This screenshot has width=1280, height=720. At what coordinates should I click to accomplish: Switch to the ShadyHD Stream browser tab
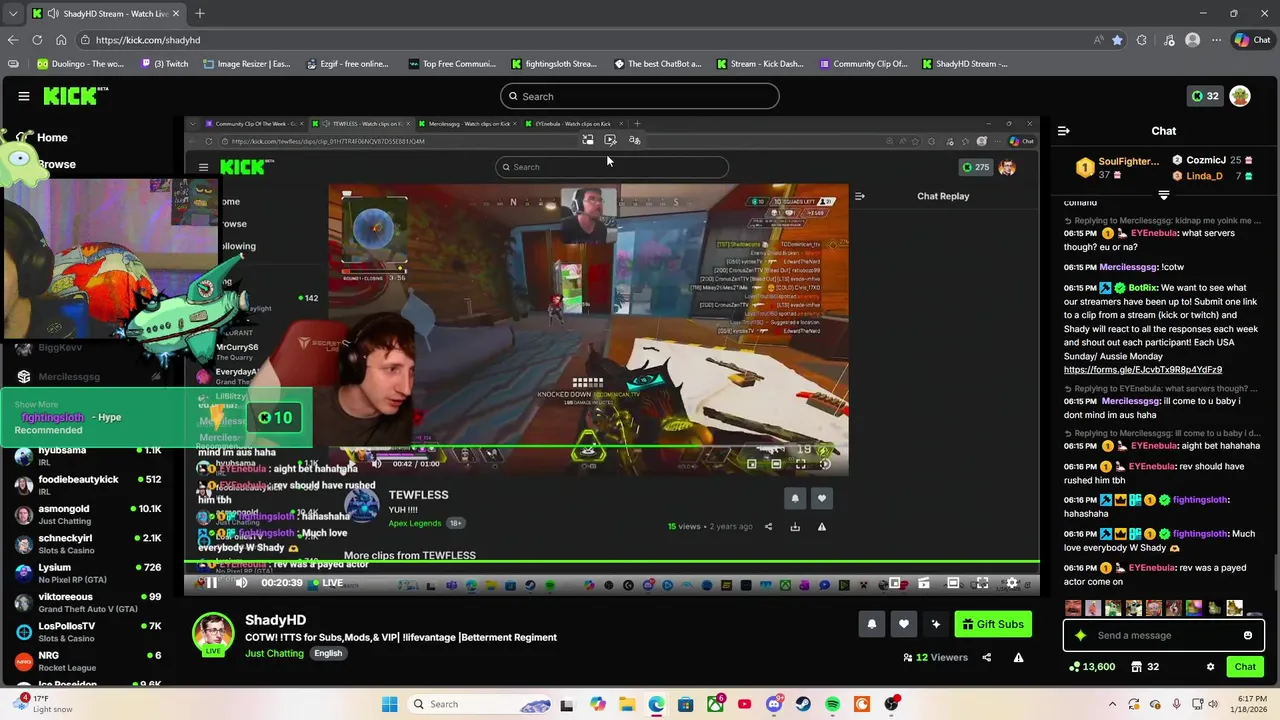click(x=106, y=13)
